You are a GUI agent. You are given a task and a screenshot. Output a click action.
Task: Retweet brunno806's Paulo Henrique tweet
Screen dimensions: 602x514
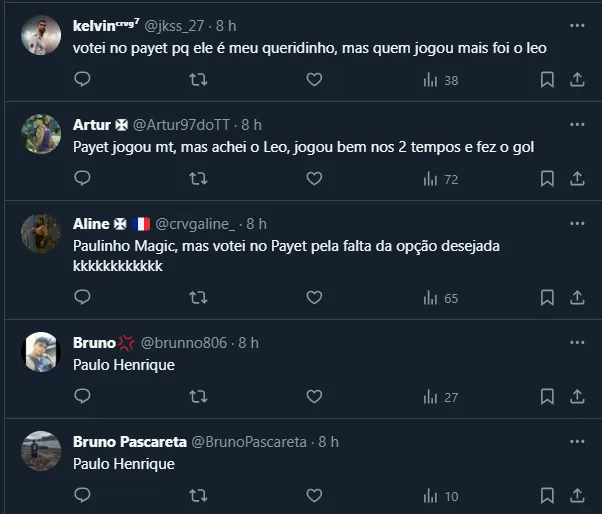point(199,396)
